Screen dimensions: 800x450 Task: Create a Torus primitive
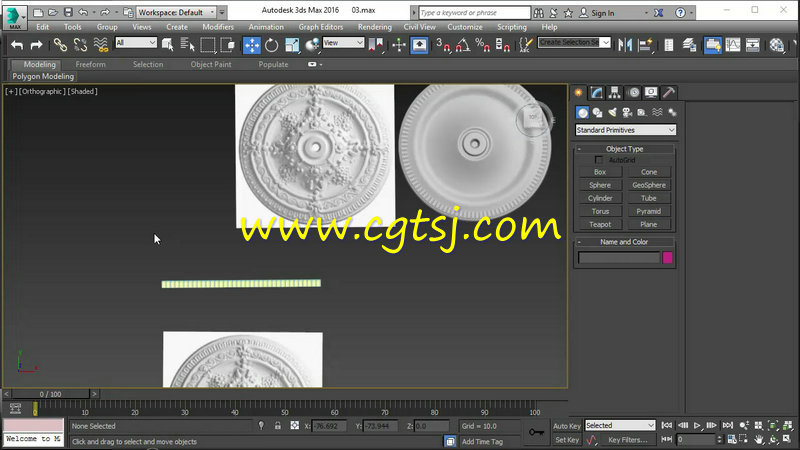[x=600, y=211]
